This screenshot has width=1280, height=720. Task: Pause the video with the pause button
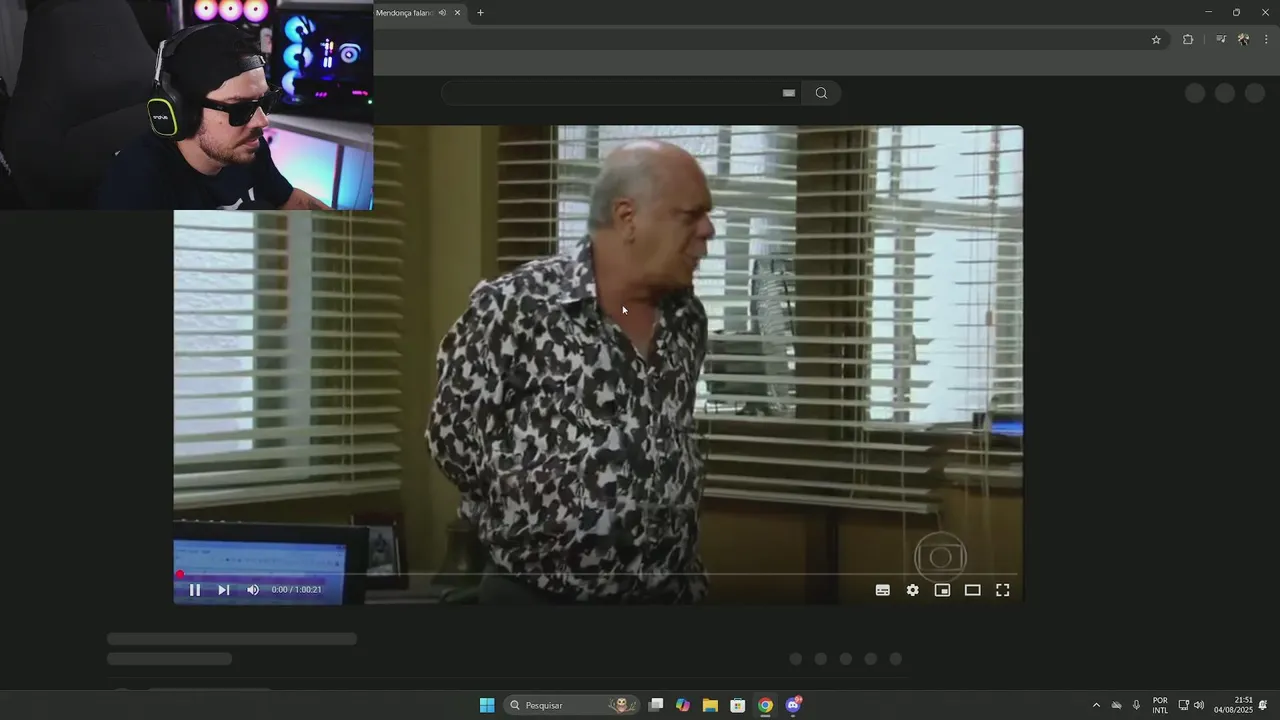(195, 590)
